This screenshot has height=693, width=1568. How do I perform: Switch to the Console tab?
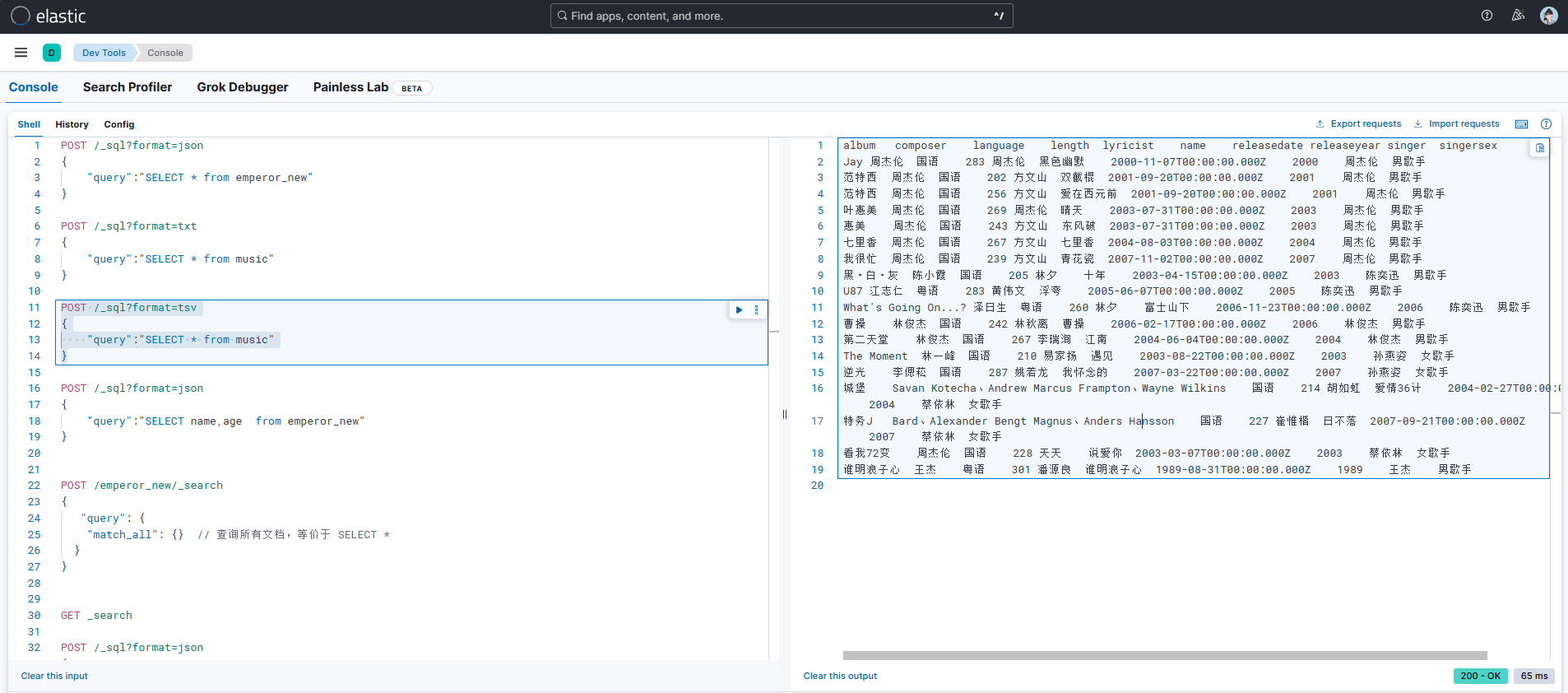click(34, 87)
